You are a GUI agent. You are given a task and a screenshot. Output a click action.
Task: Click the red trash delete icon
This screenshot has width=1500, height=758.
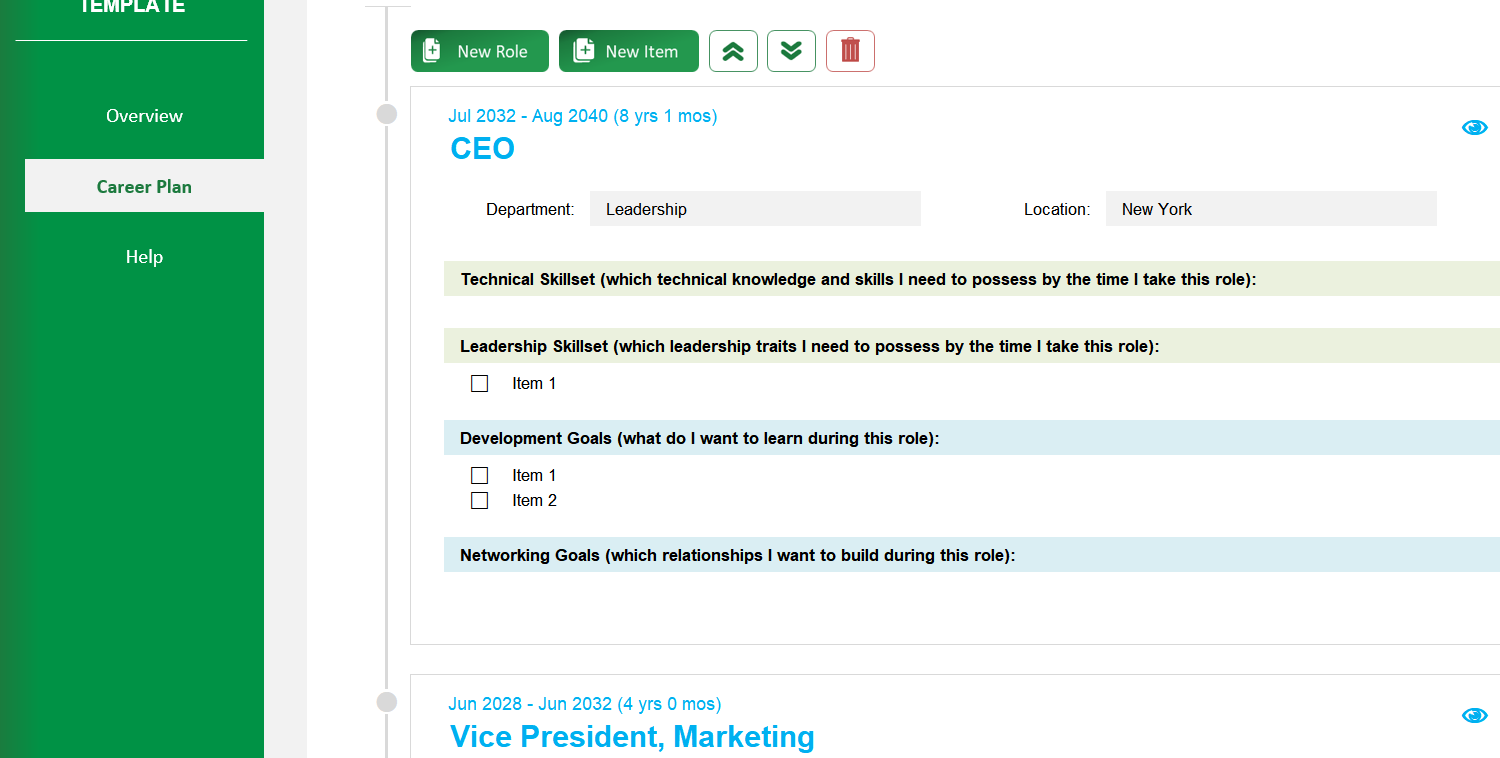pyautogui.click(x=850, y=51)
